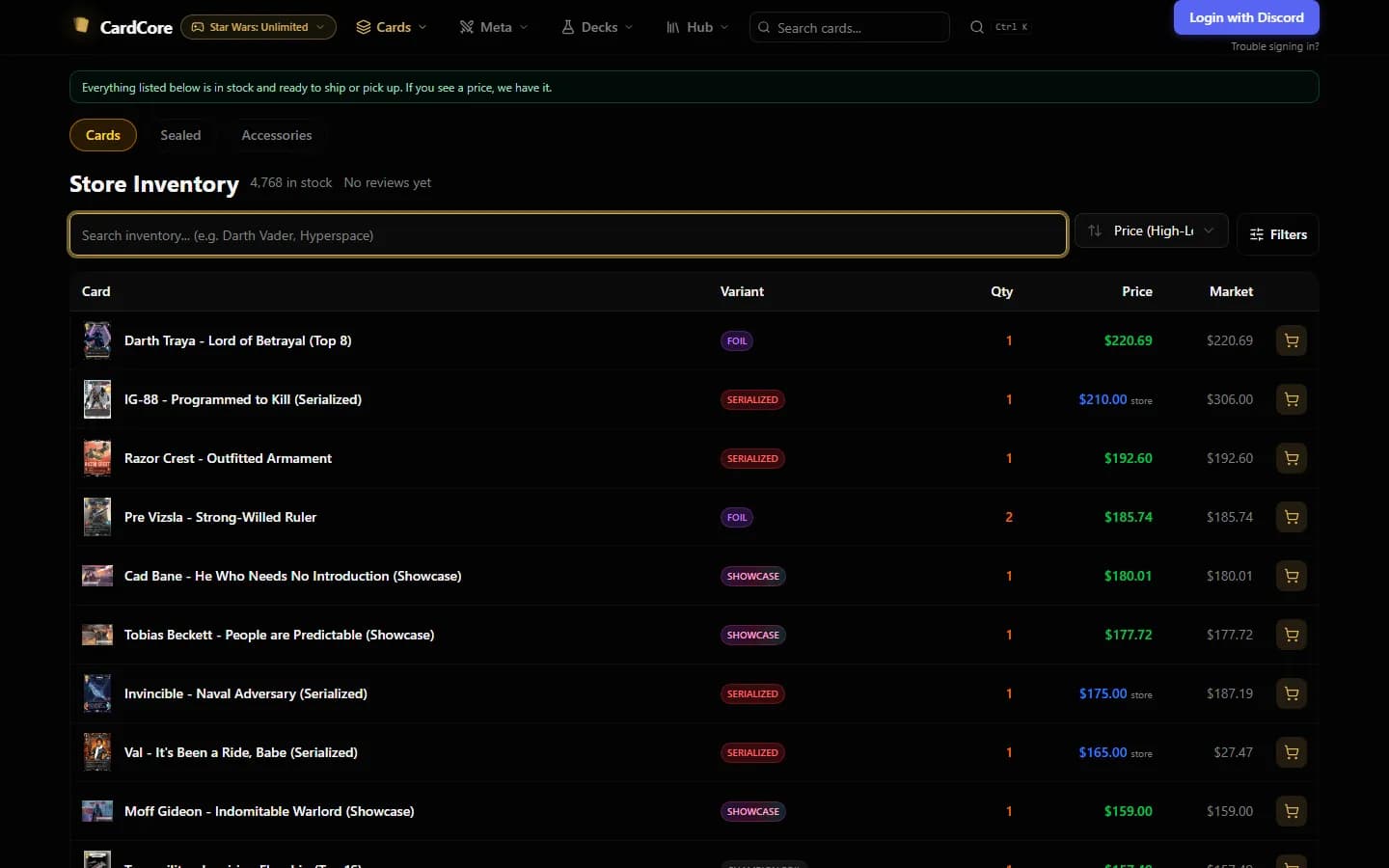Click the SERIALIZED badge for Razor Crest
The image size is (1389, 868).
(x=752, y=458)
